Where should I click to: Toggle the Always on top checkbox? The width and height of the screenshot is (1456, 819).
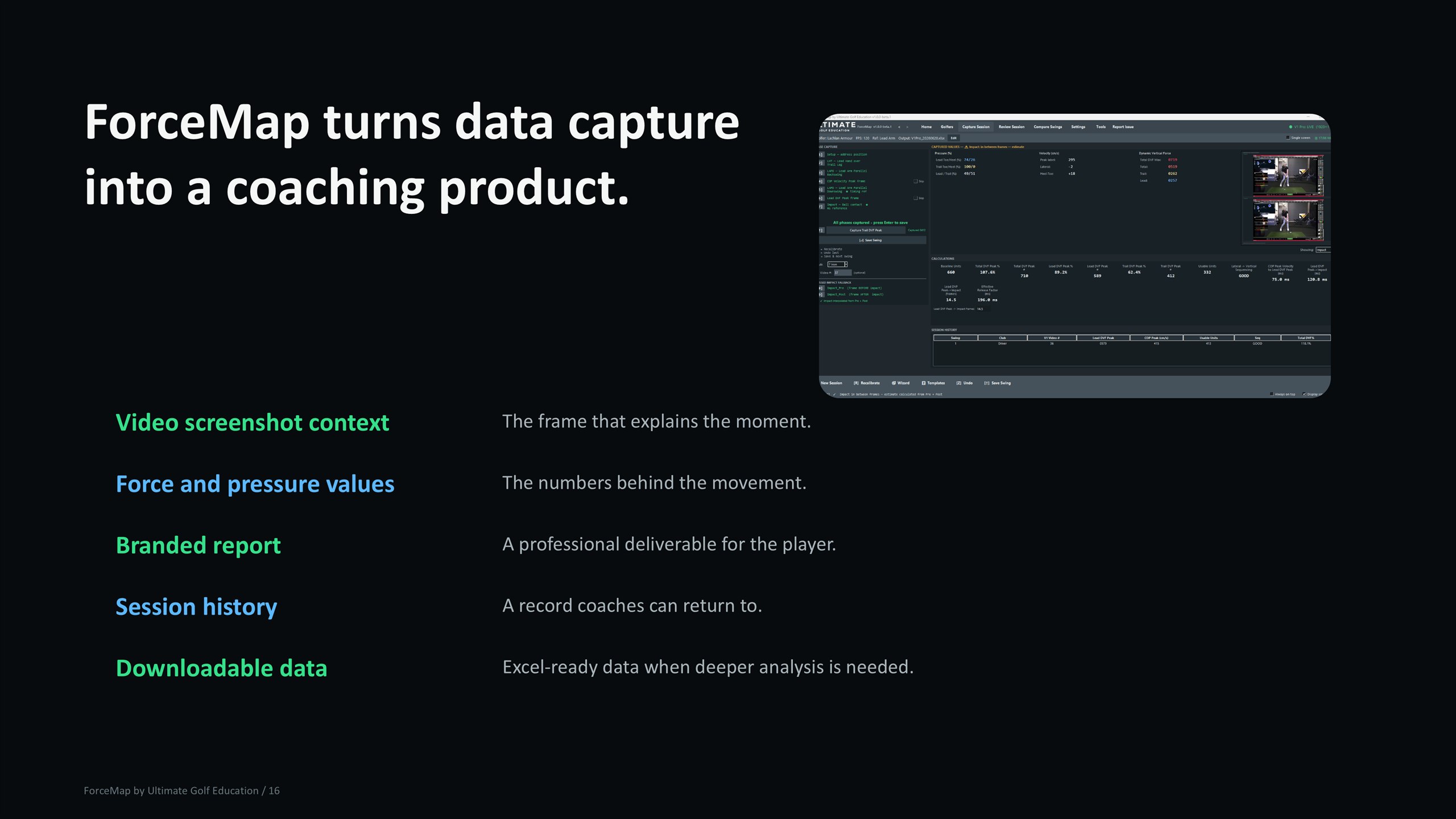(x=1272, y=394)
